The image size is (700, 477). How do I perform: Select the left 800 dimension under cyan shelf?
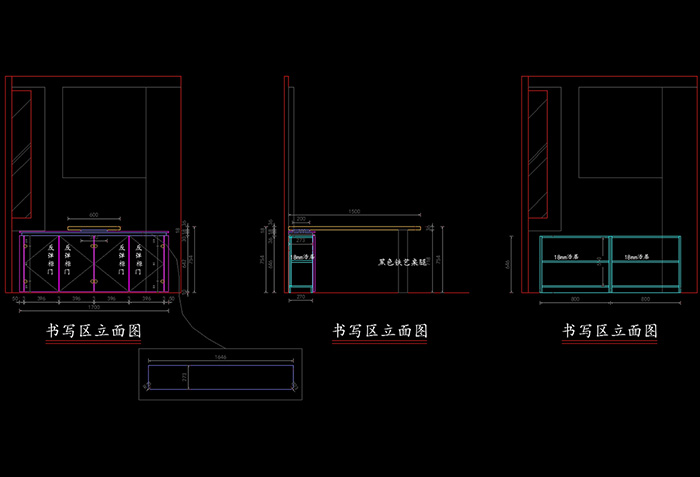click(574, 299)
